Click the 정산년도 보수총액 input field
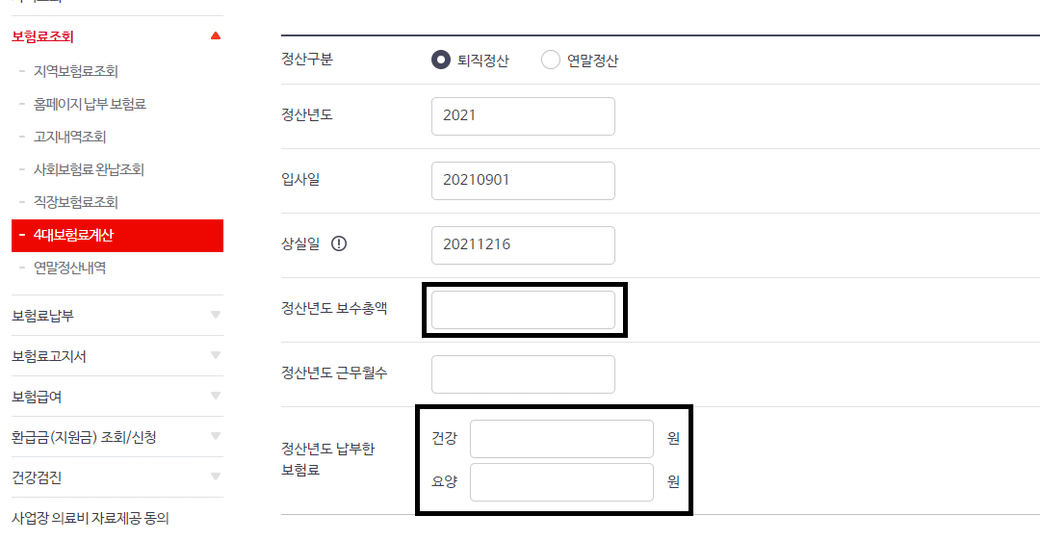The image size is (1040, 537). point(523,310)
